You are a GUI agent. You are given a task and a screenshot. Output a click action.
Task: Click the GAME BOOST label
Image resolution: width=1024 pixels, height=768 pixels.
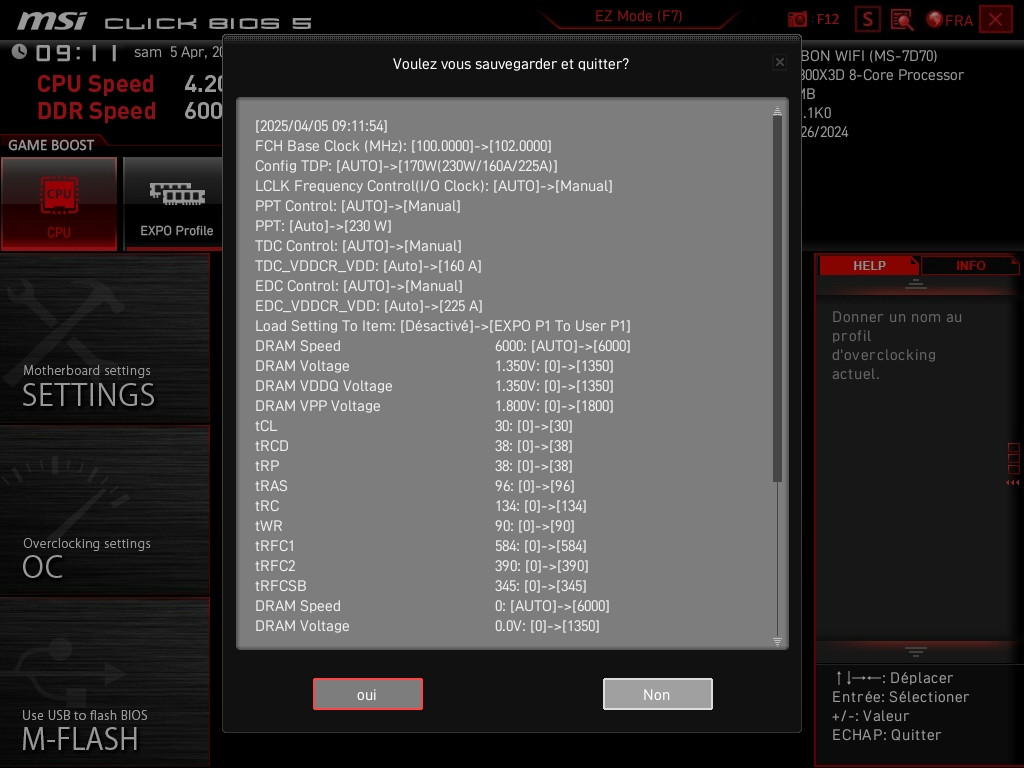click(51, 145)
